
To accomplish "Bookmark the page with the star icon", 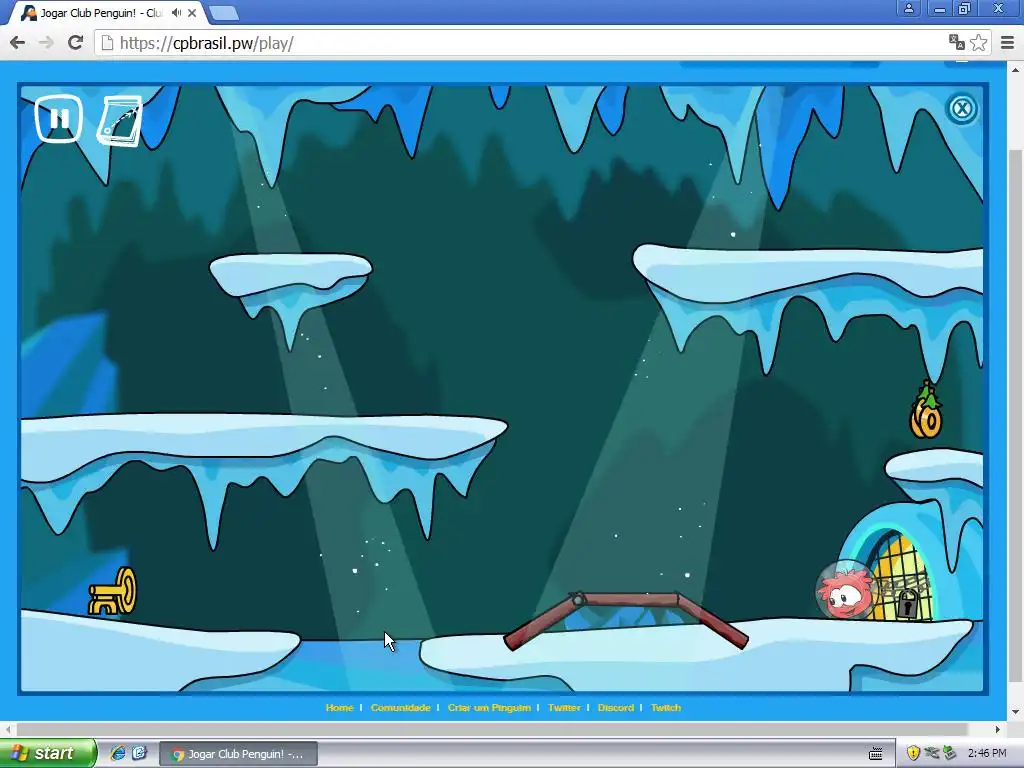I will (978, 43).
